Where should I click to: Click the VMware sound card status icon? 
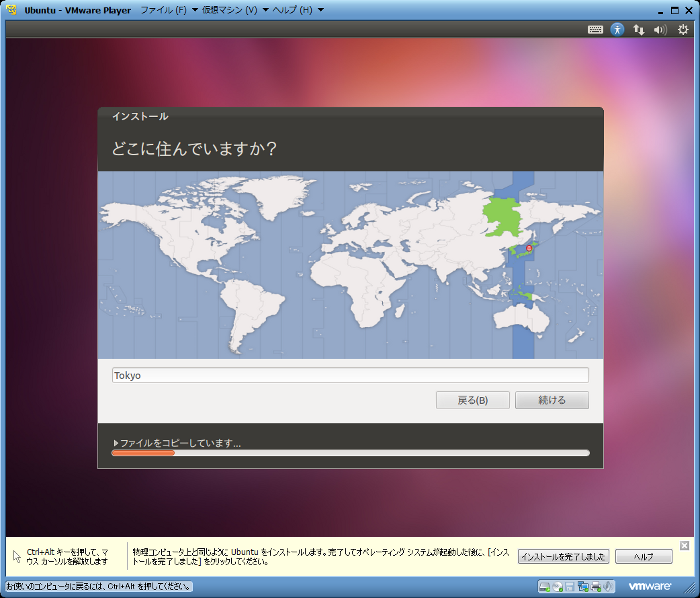(x=607, y=587)
